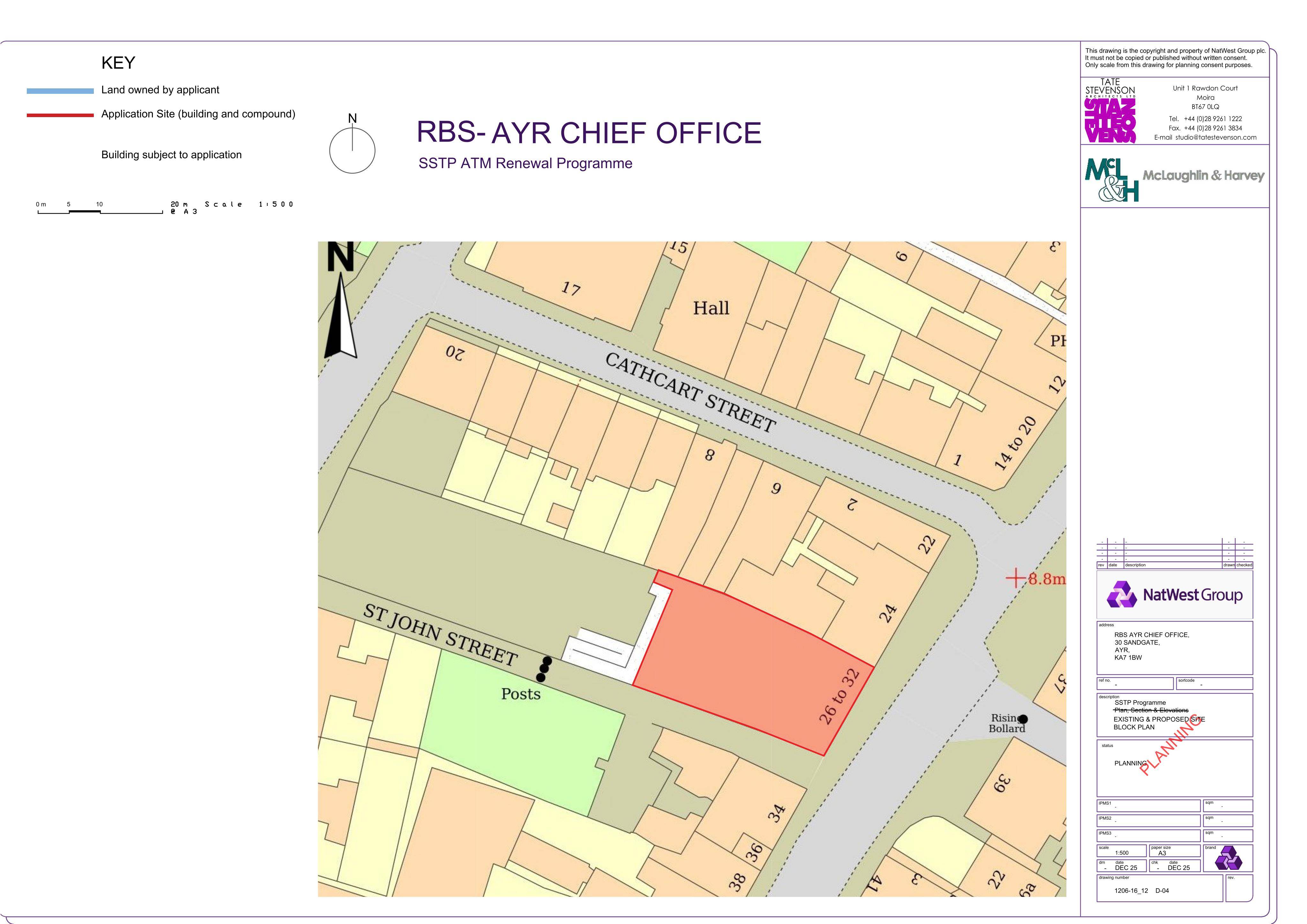Image resolution: width=1307 pixels, height=924 pixels.
Task: Click the 'Posts' map label
Action: (521, 693)
